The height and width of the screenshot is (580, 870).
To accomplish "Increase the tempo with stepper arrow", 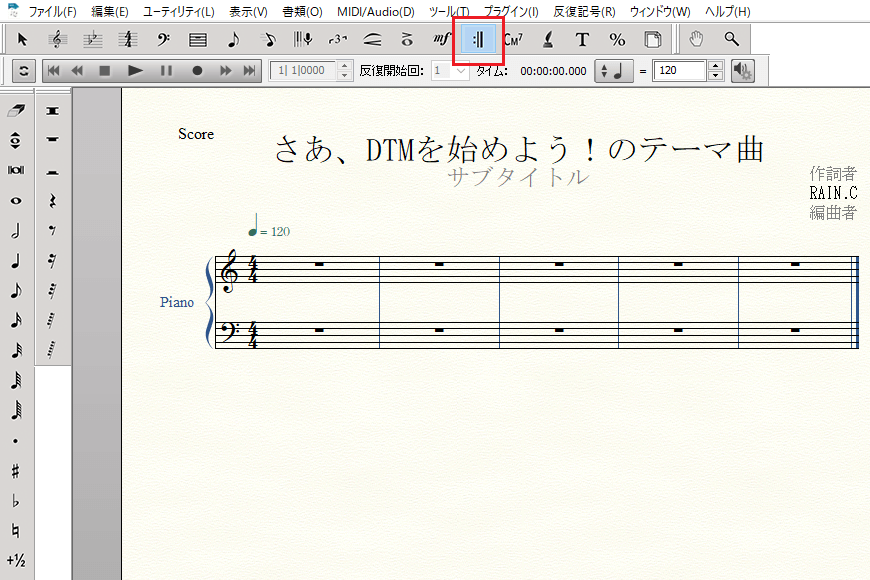I will pyautogui.click(x=714, y=67).
